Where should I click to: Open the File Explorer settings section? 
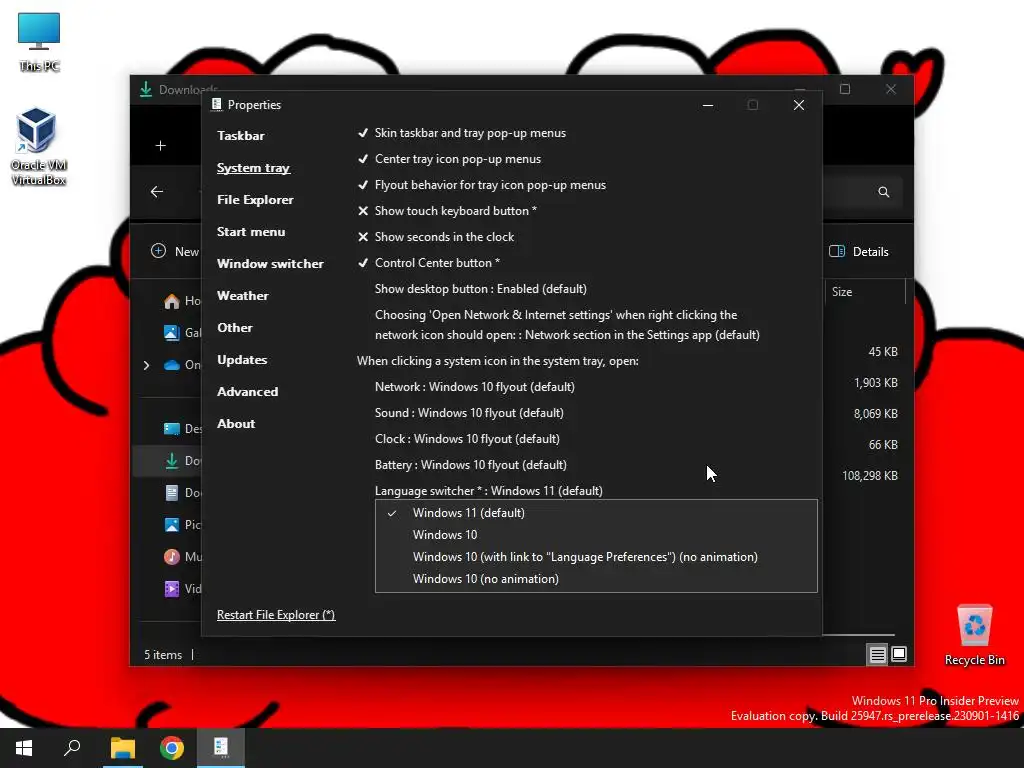[x=255, y=200]
